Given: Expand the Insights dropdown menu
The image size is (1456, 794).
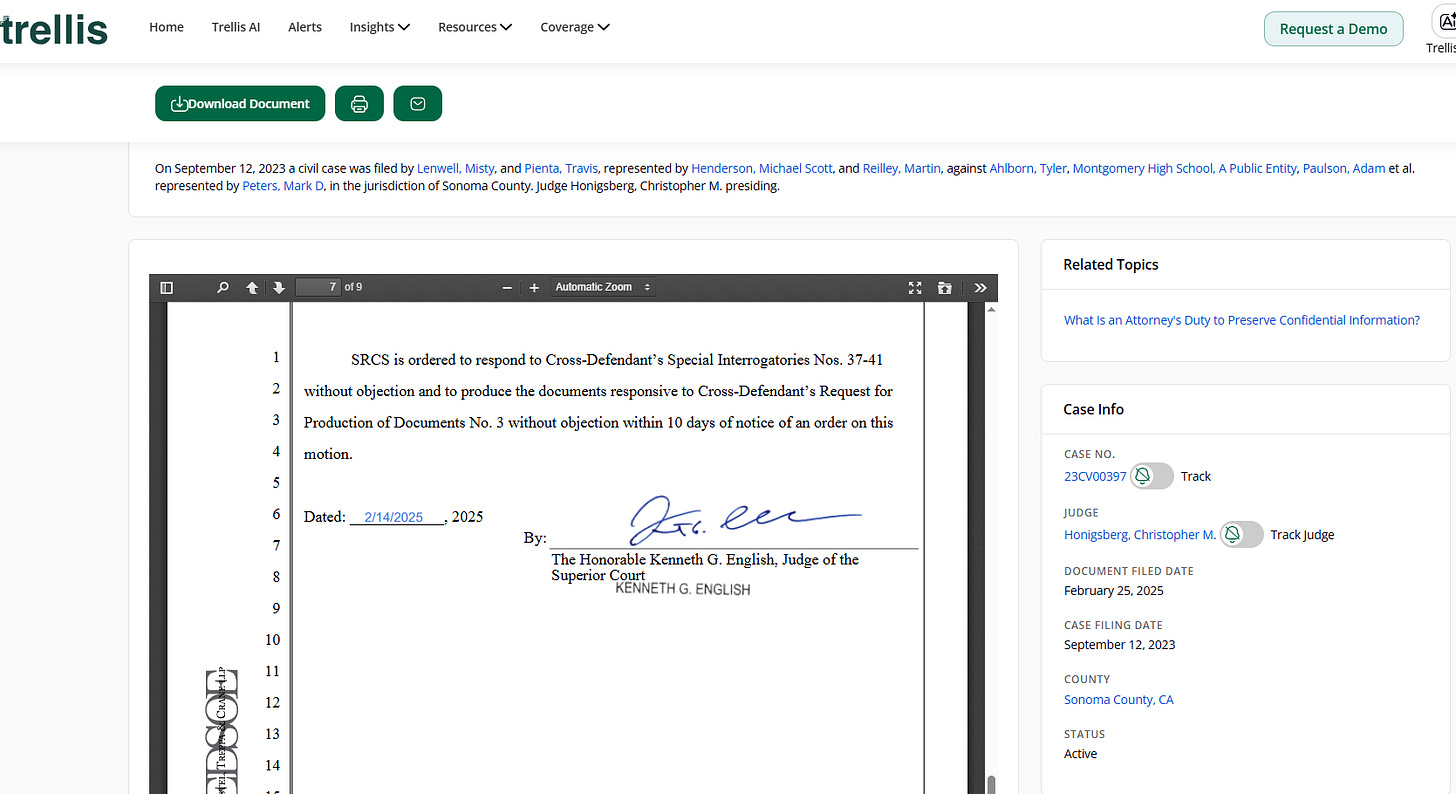Looking at the screenshot, I should click(x=380, y=27).
